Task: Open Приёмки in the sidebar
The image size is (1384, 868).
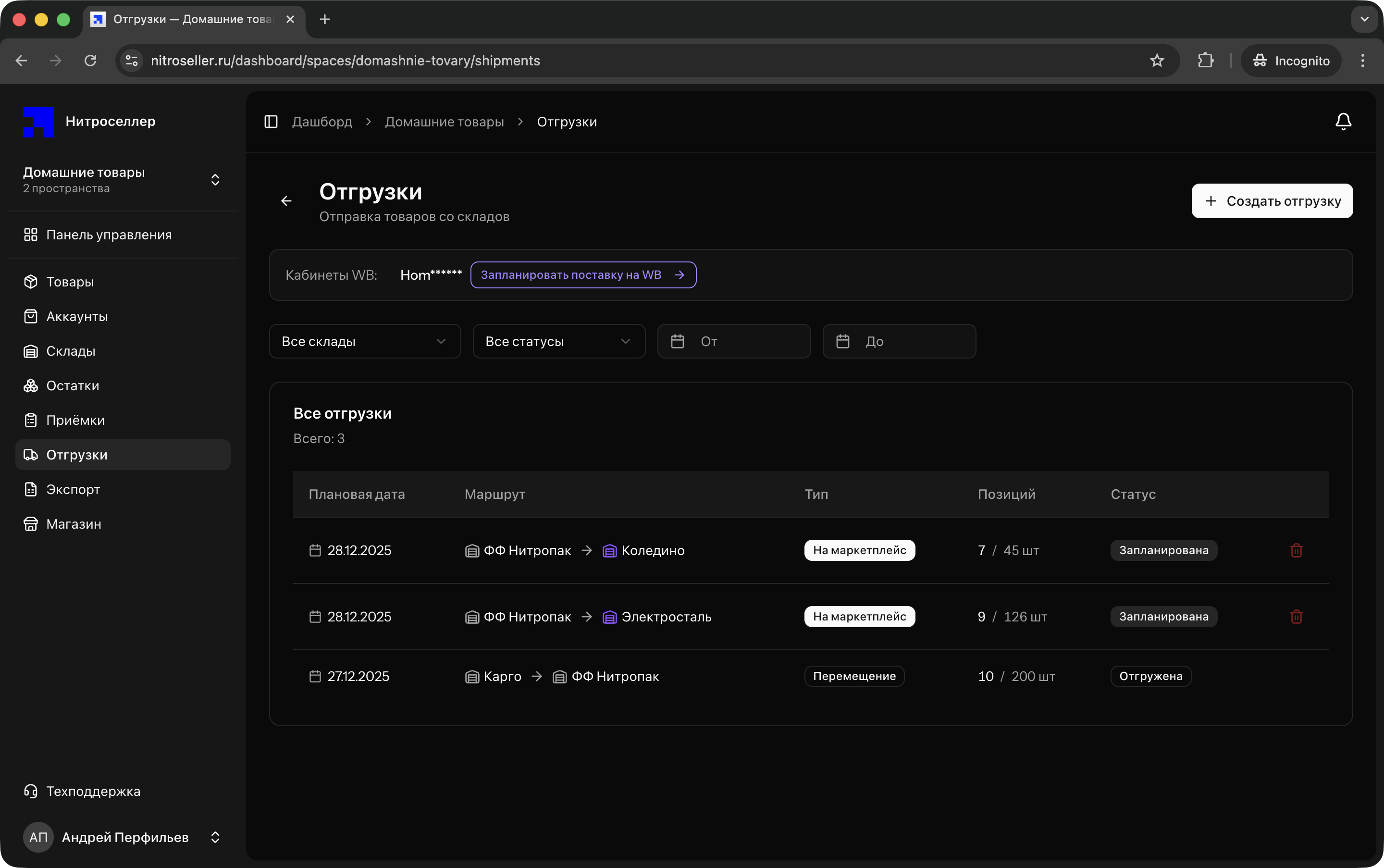Action: (x=75, y=420)
